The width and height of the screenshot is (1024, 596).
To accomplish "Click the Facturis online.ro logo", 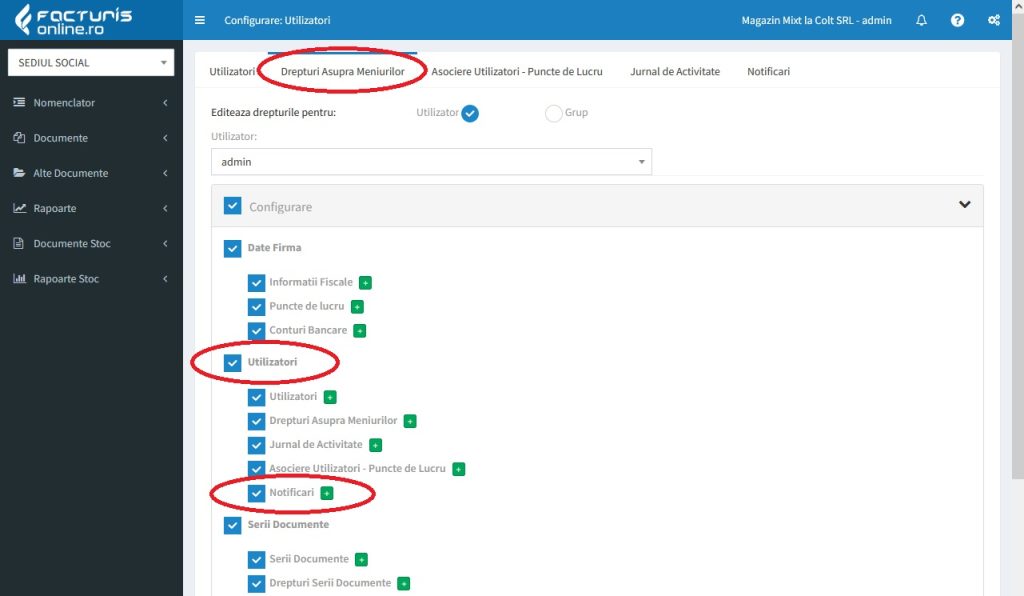I will [73, 20].
